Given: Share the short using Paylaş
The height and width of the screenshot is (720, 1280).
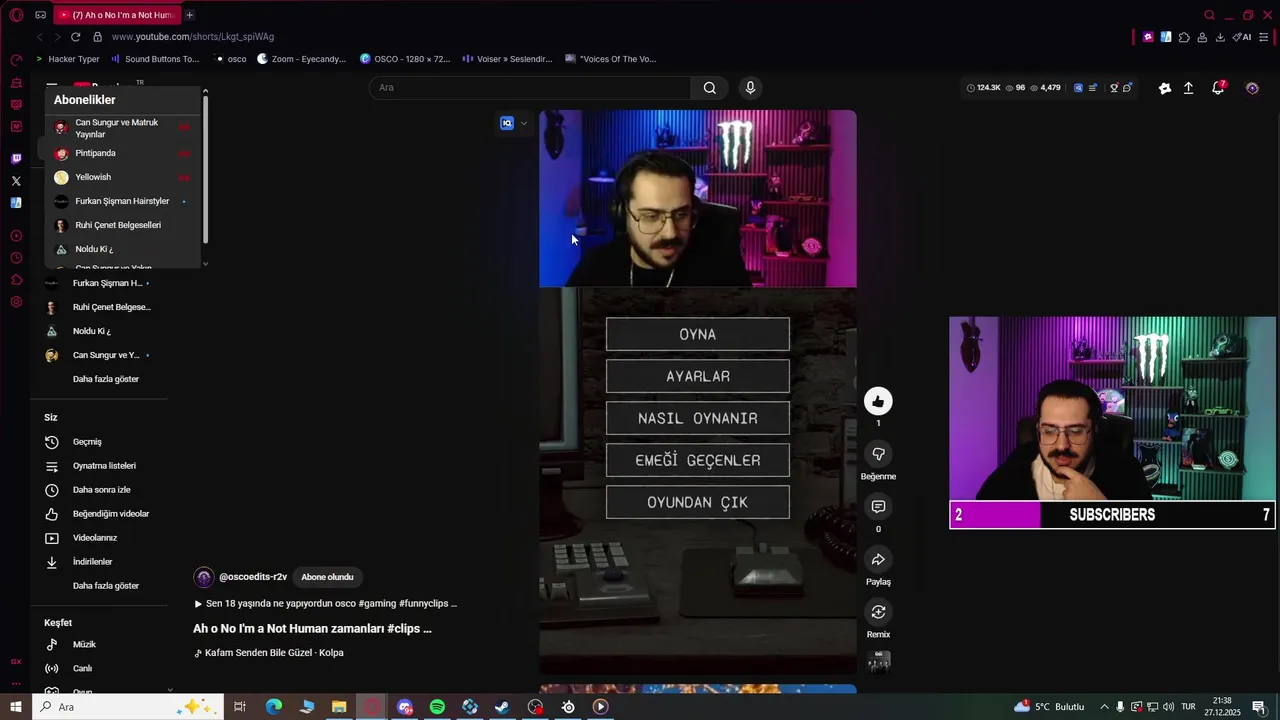Looking at the screenshot, I should point(878,559).
